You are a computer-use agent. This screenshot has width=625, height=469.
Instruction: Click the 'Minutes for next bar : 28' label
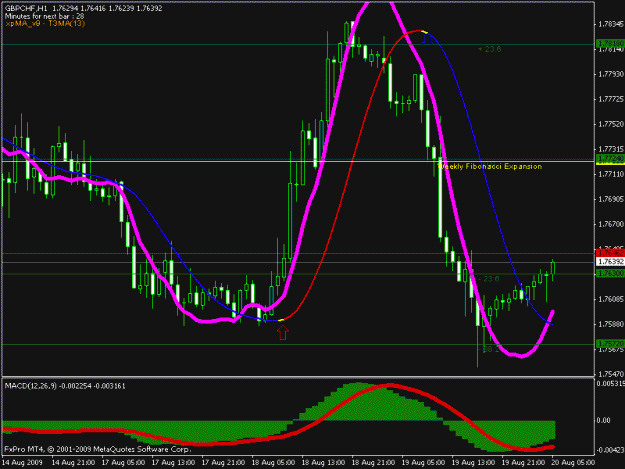(44, 16)
